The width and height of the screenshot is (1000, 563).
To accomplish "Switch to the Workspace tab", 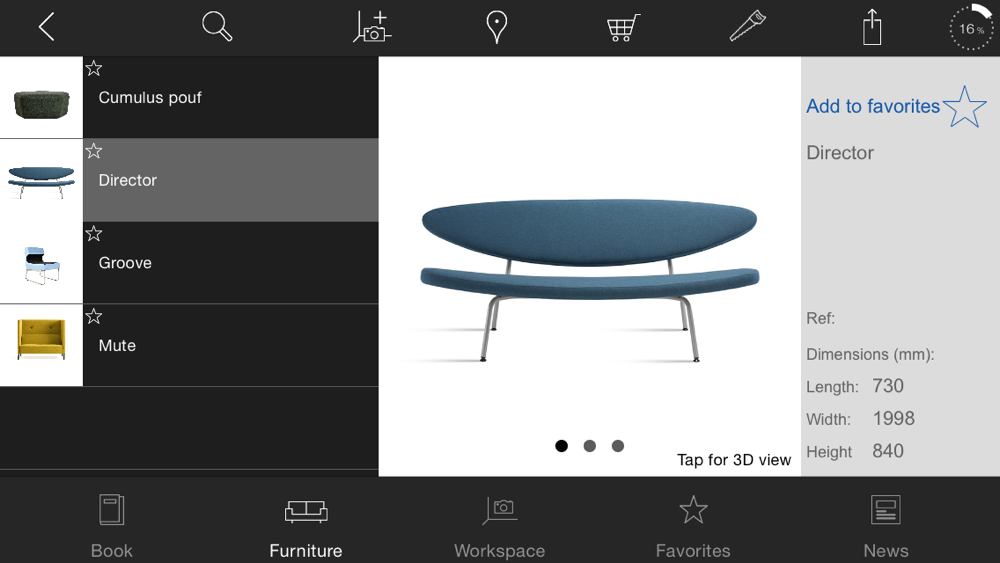I will [x=499, y=527].
